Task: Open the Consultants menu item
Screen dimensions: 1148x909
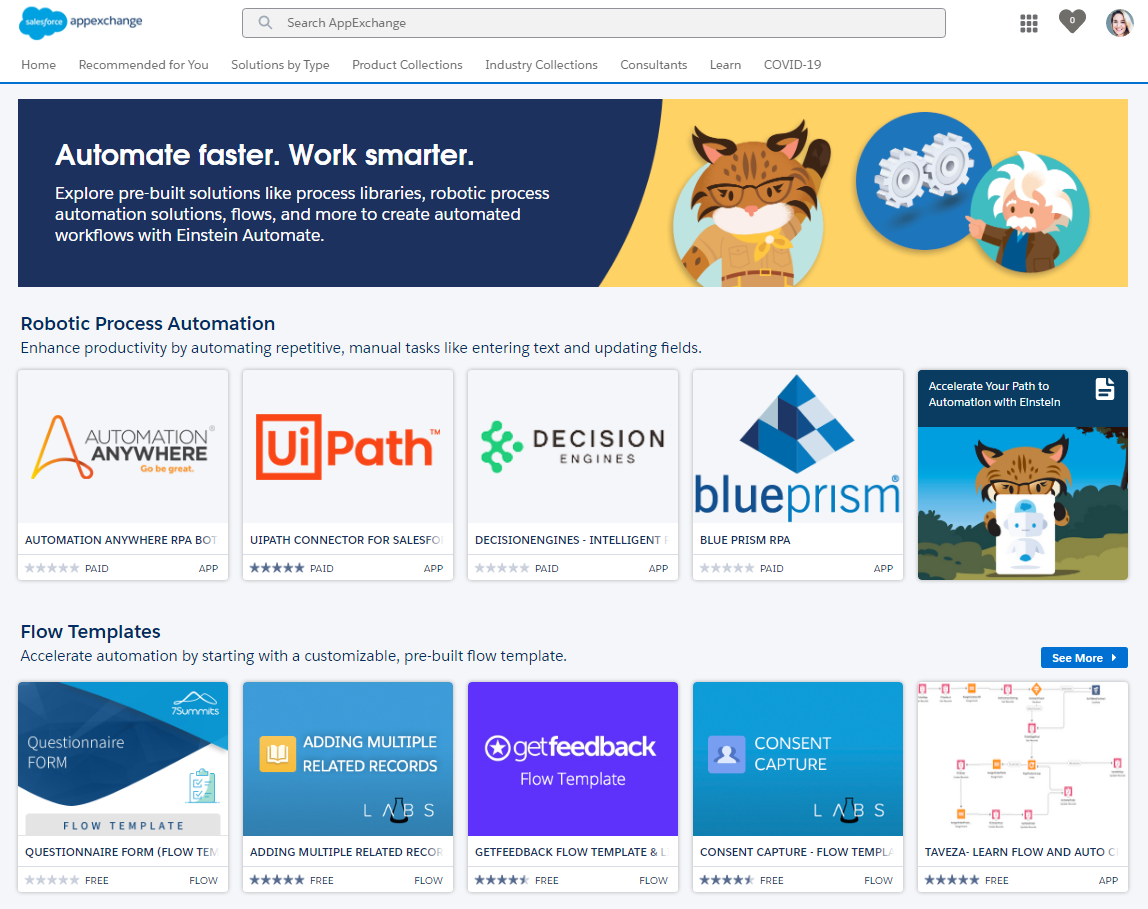Action: click(x=653, y=65)
